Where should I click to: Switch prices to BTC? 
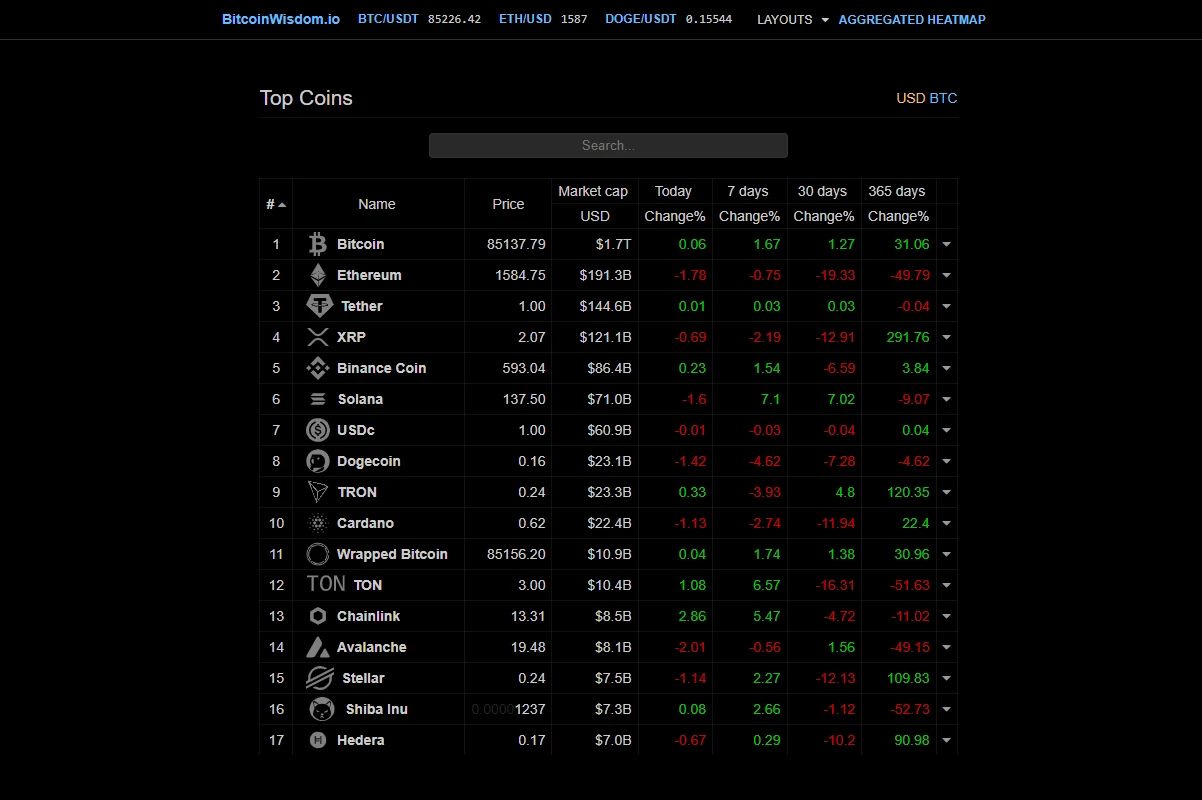[943, 98]
